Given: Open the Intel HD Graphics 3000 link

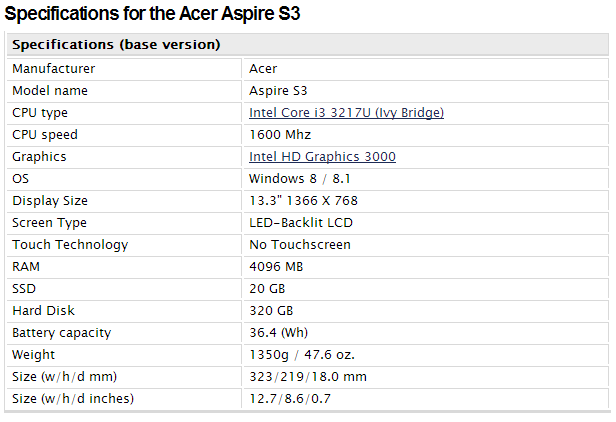Looking at the screenshot, I should point(322,157).
